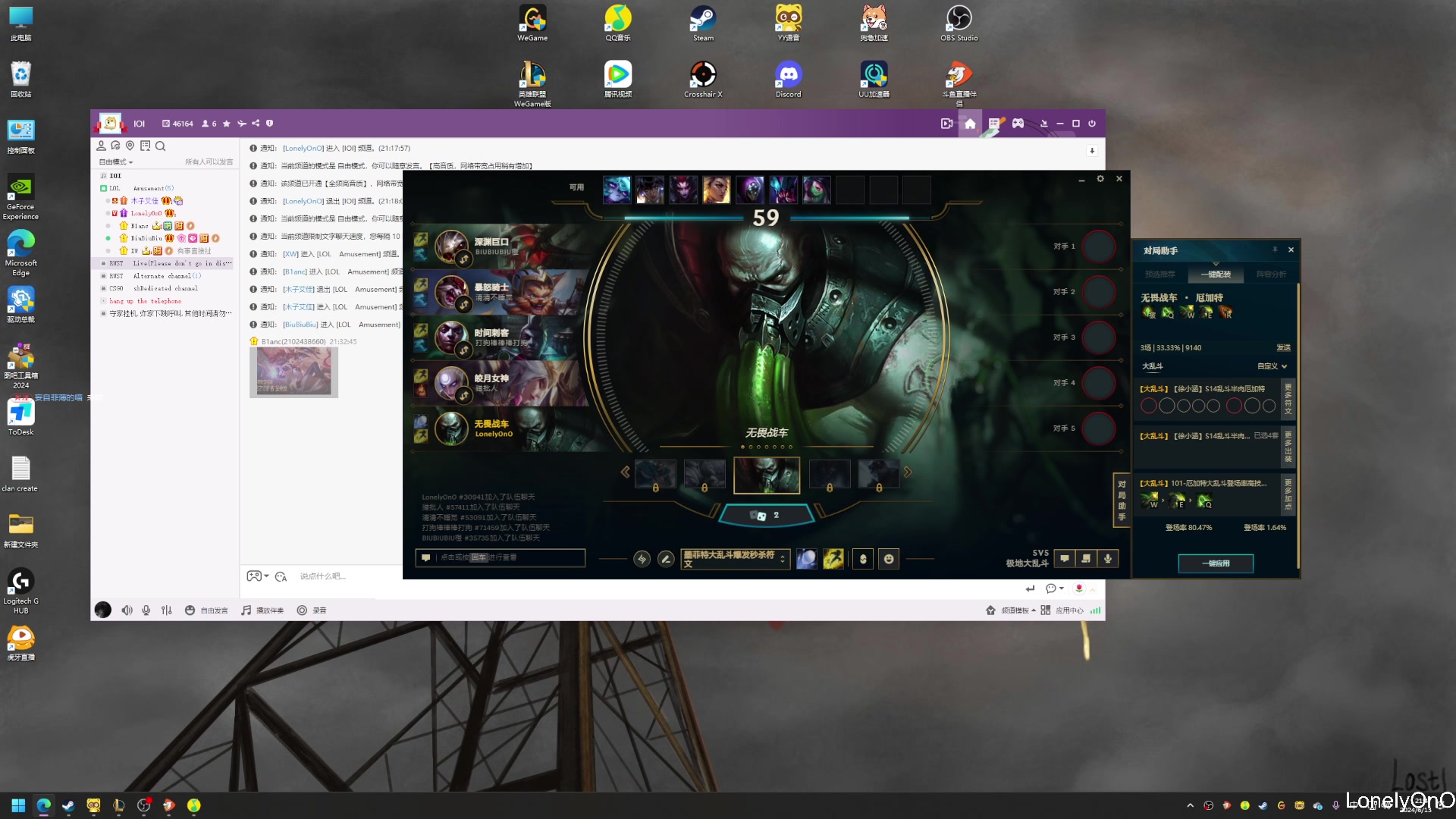Image resolution: width=1456 pixels, height=819 pixels.
Task: Toggle the chat bubble button near 极地大乱斗
Action: [1065, 559]
